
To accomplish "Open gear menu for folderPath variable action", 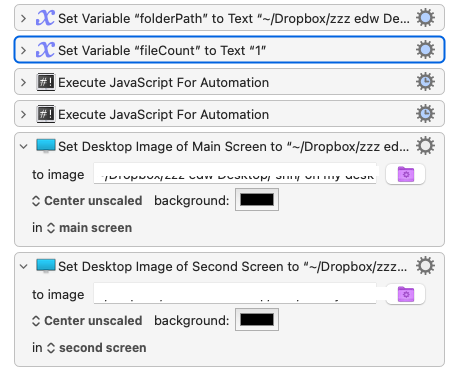I will tap(425, 18).
